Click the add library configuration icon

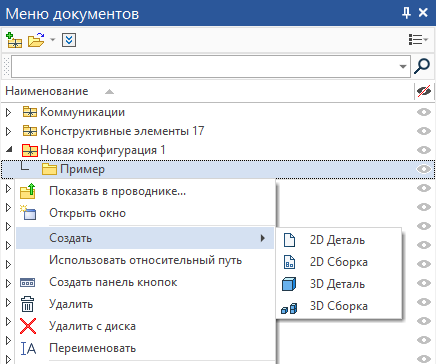(14, 40)
